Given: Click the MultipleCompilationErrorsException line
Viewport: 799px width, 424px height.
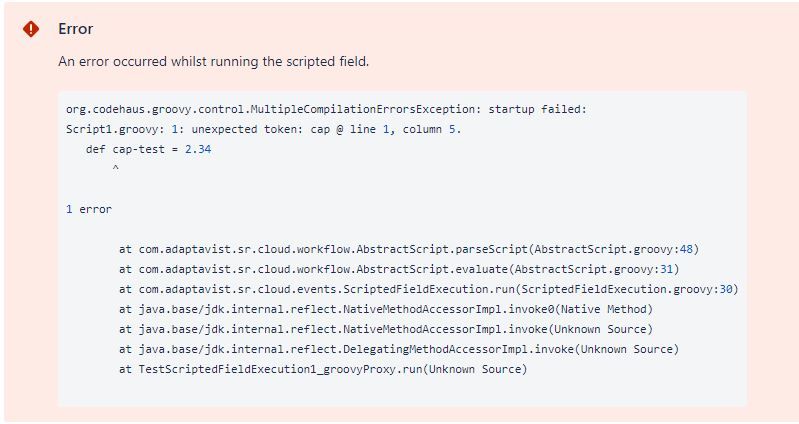Looking at the screenshot, I should click(x=326, y=109).
